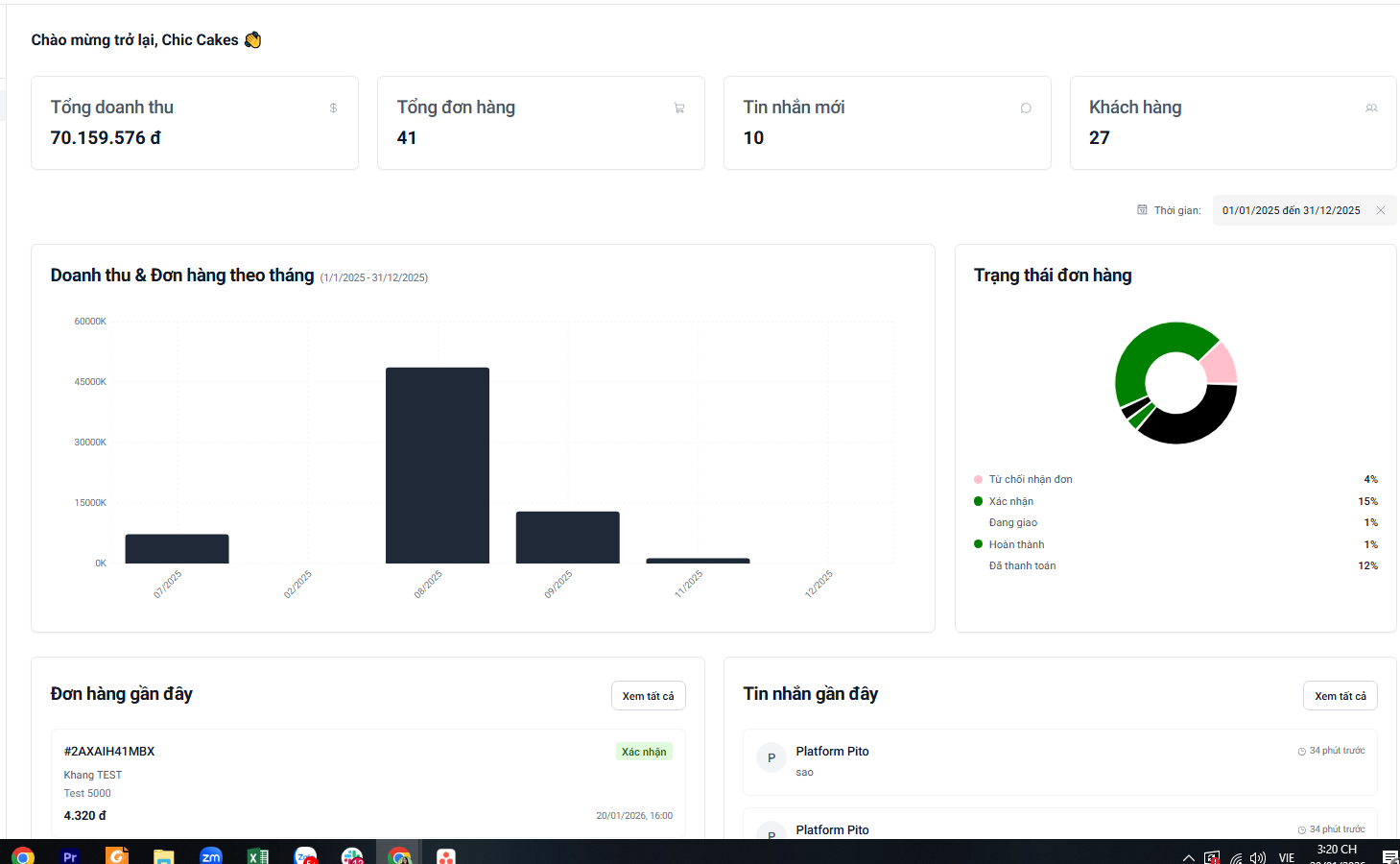This screenshot has height=864, width=1400.
Task: Open the Zoom app in the taskbar
Action: pyautogui.click(x=211, y=855)
